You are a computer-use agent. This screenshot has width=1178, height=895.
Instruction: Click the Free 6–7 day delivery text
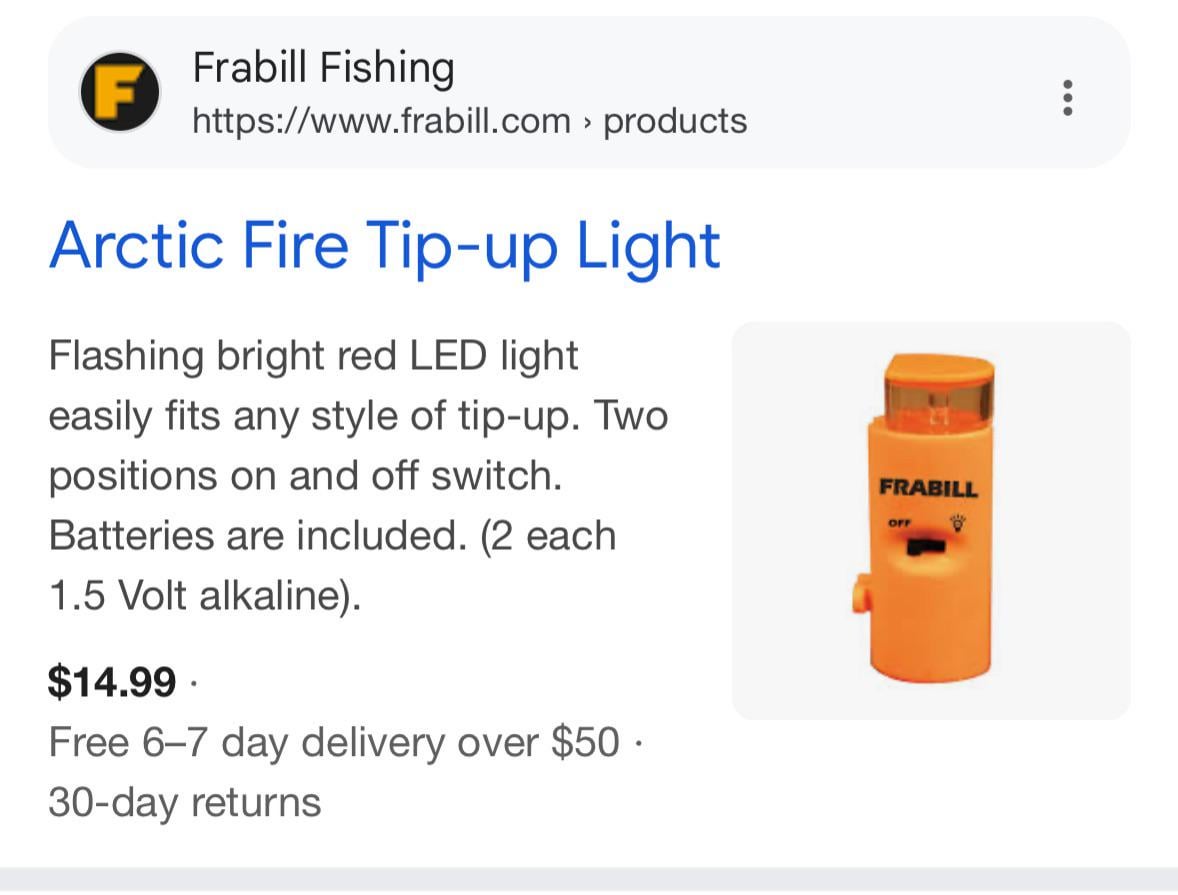pyautogui.click(x=334, y=742)
